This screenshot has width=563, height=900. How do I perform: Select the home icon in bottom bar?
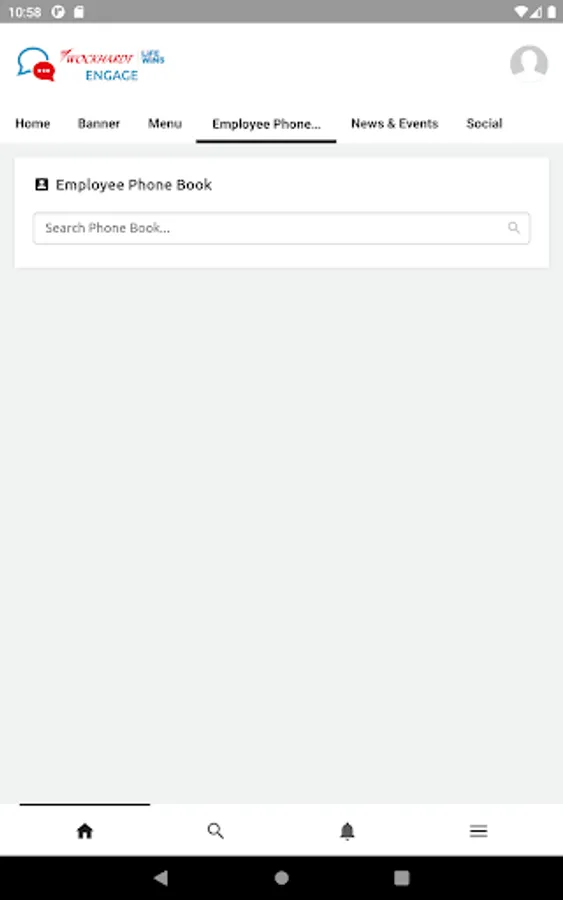point(85,831)
